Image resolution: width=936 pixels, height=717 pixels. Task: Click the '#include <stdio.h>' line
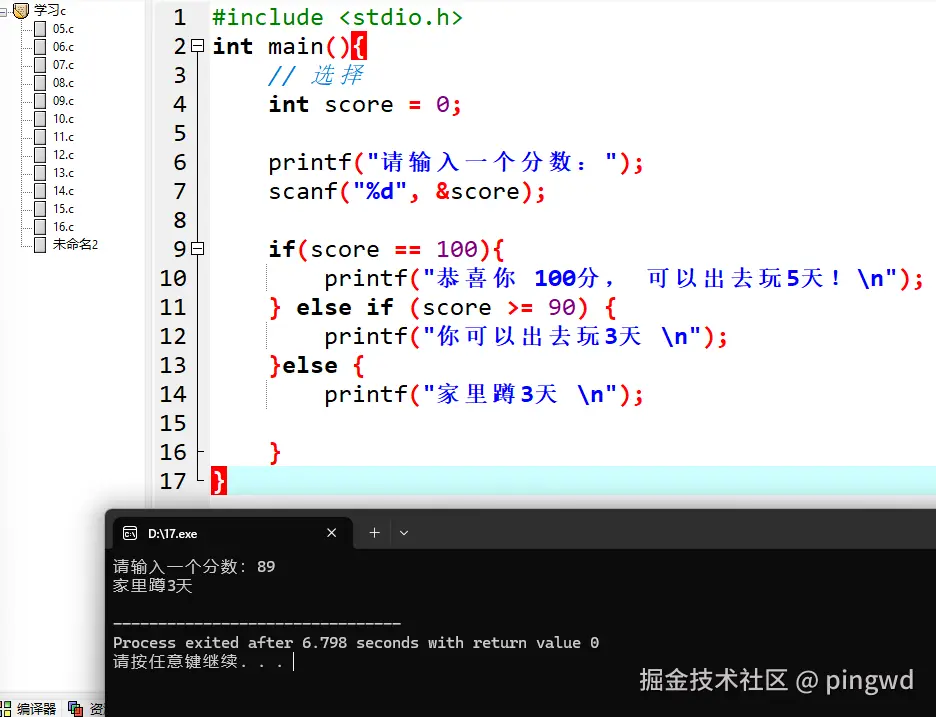click(x=337, y=17)
